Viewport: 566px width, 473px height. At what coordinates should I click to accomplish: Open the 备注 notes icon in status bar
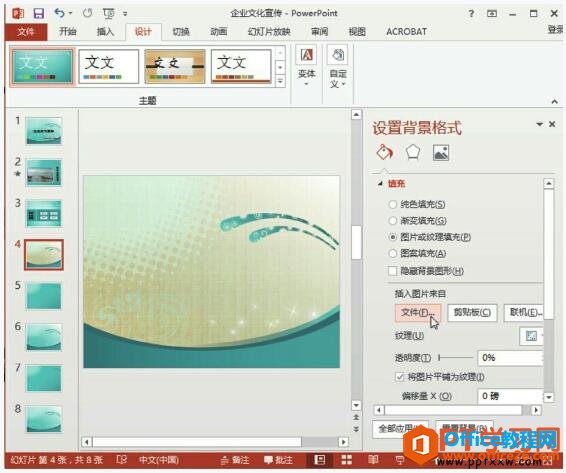pos(235,460)
